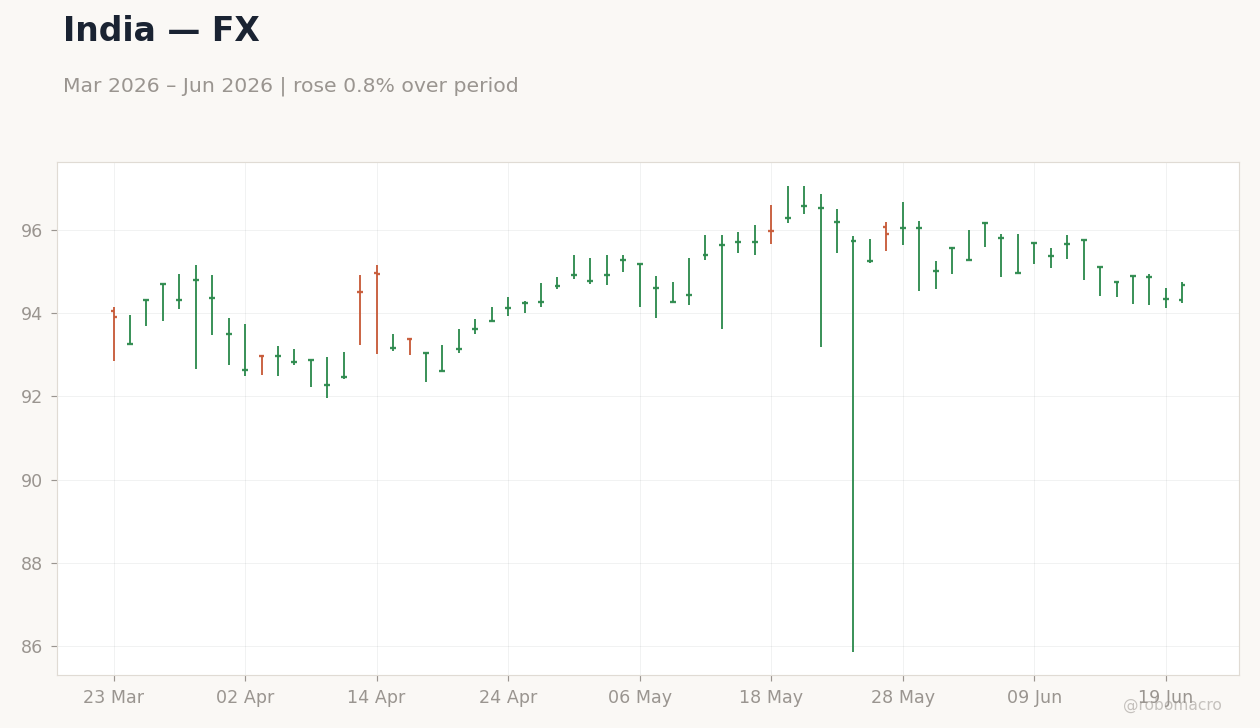Click the 96 y-axis label
The width and height of the screenshot is (1260, 728).
(x=32, y=231)
